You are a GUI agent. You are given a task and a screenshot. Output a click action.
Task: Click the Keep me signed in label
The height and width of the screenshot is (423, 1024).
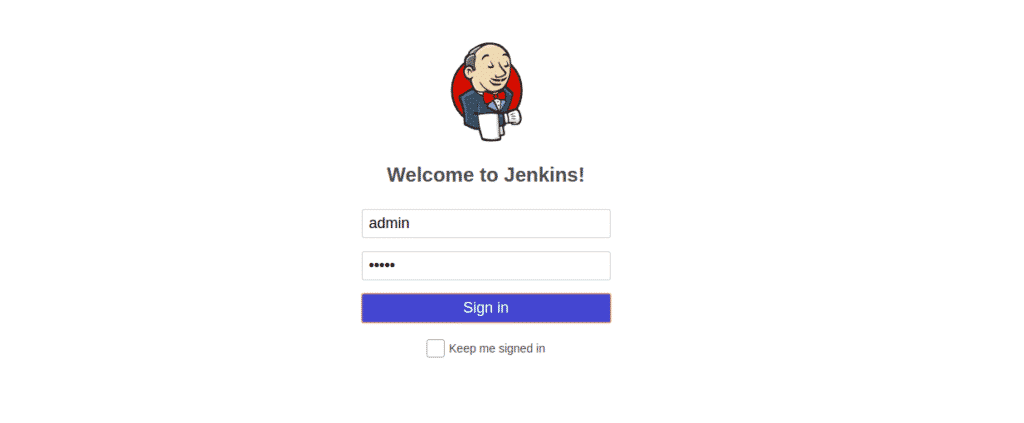point(497,349)
